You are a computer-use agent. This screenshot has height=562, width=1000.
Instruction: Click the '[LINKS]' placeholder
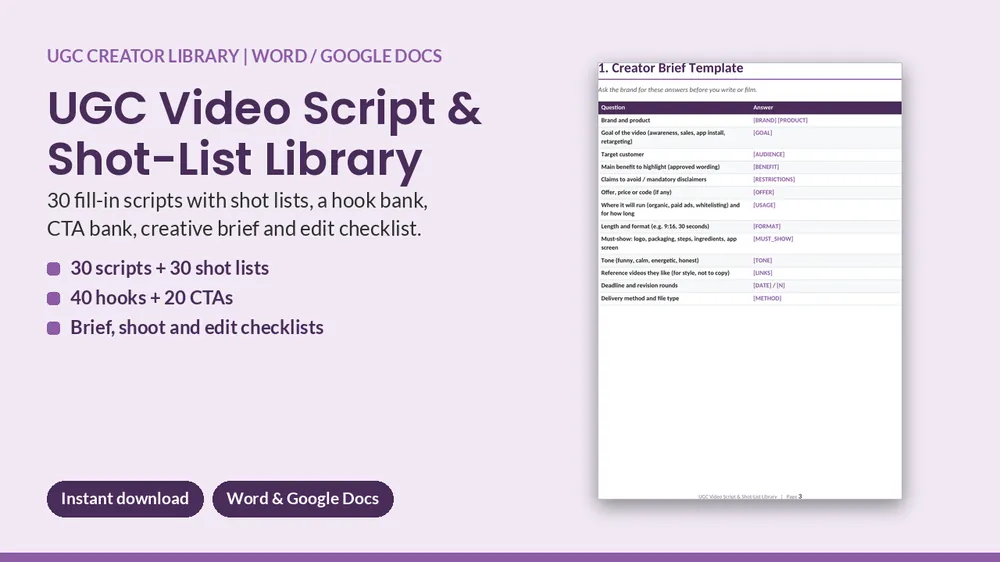[762, 273]
